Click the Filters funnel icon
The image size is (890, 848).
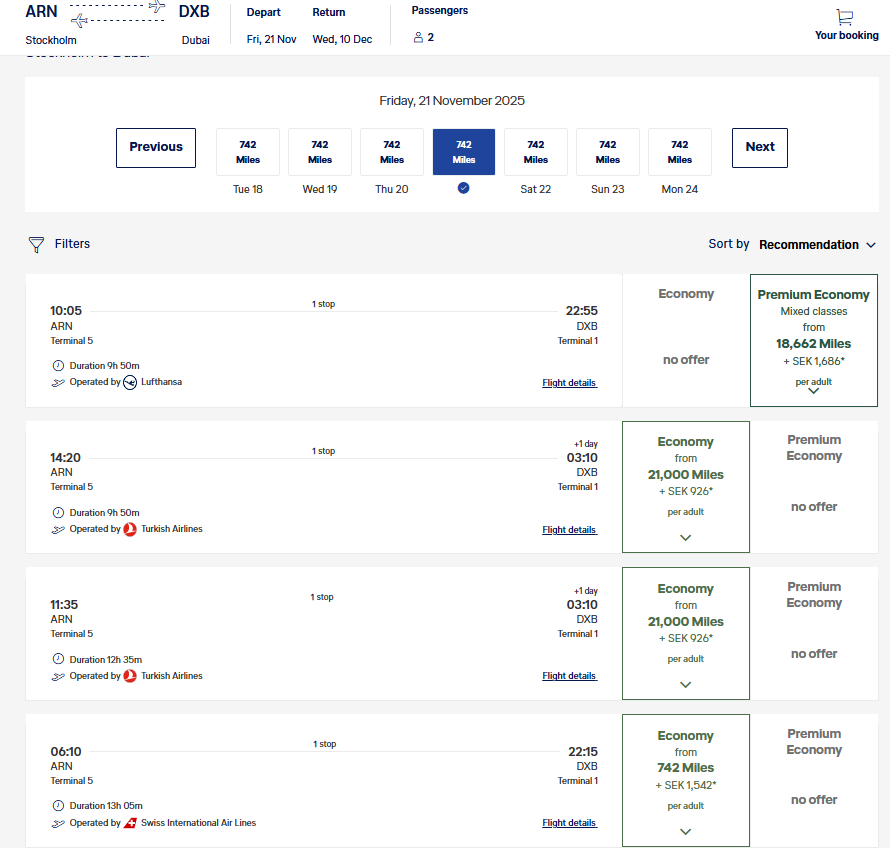click(x=36, y=245)
